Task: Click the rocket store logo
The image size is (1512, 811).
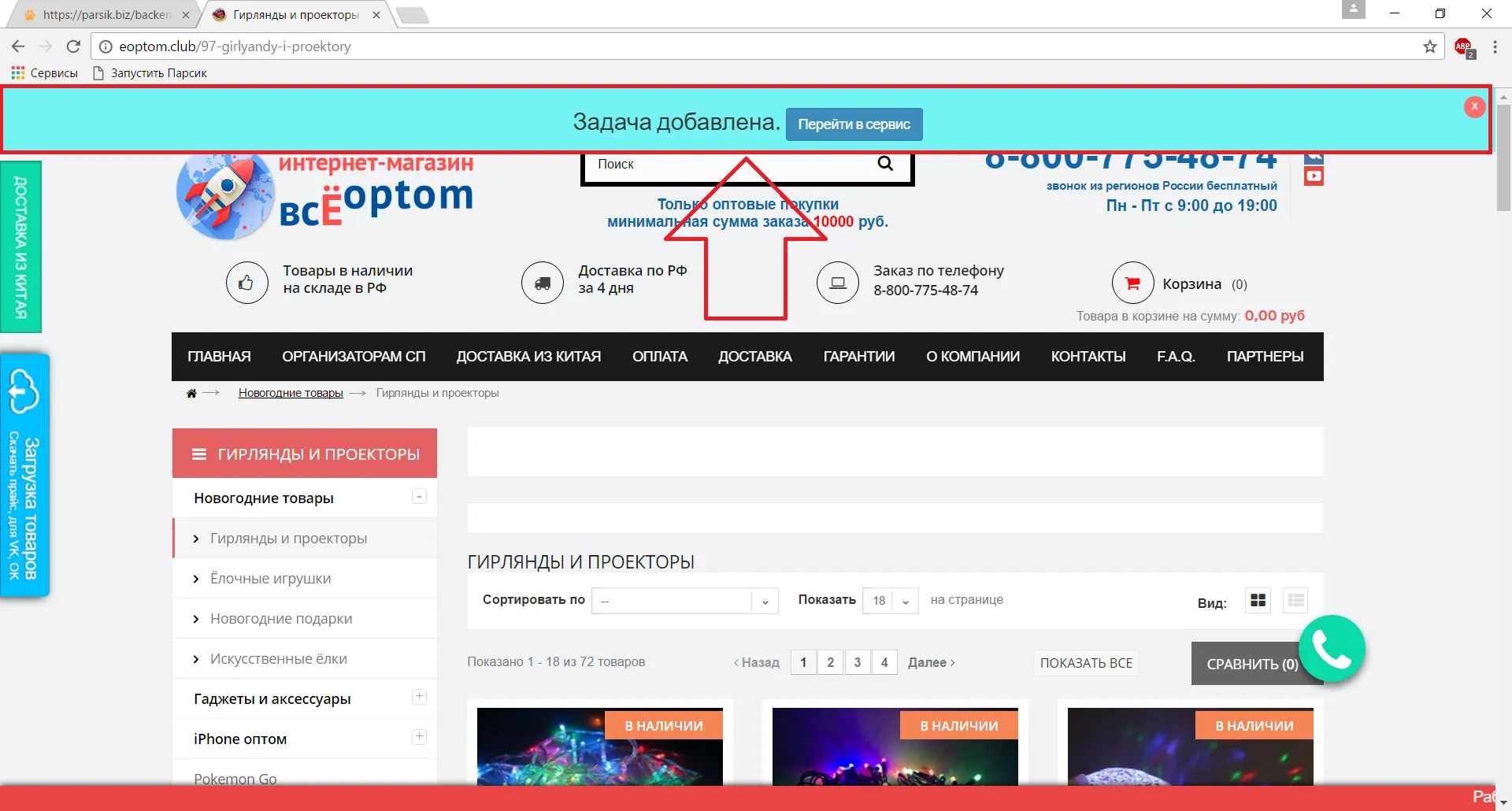Action: coord(224,196)
